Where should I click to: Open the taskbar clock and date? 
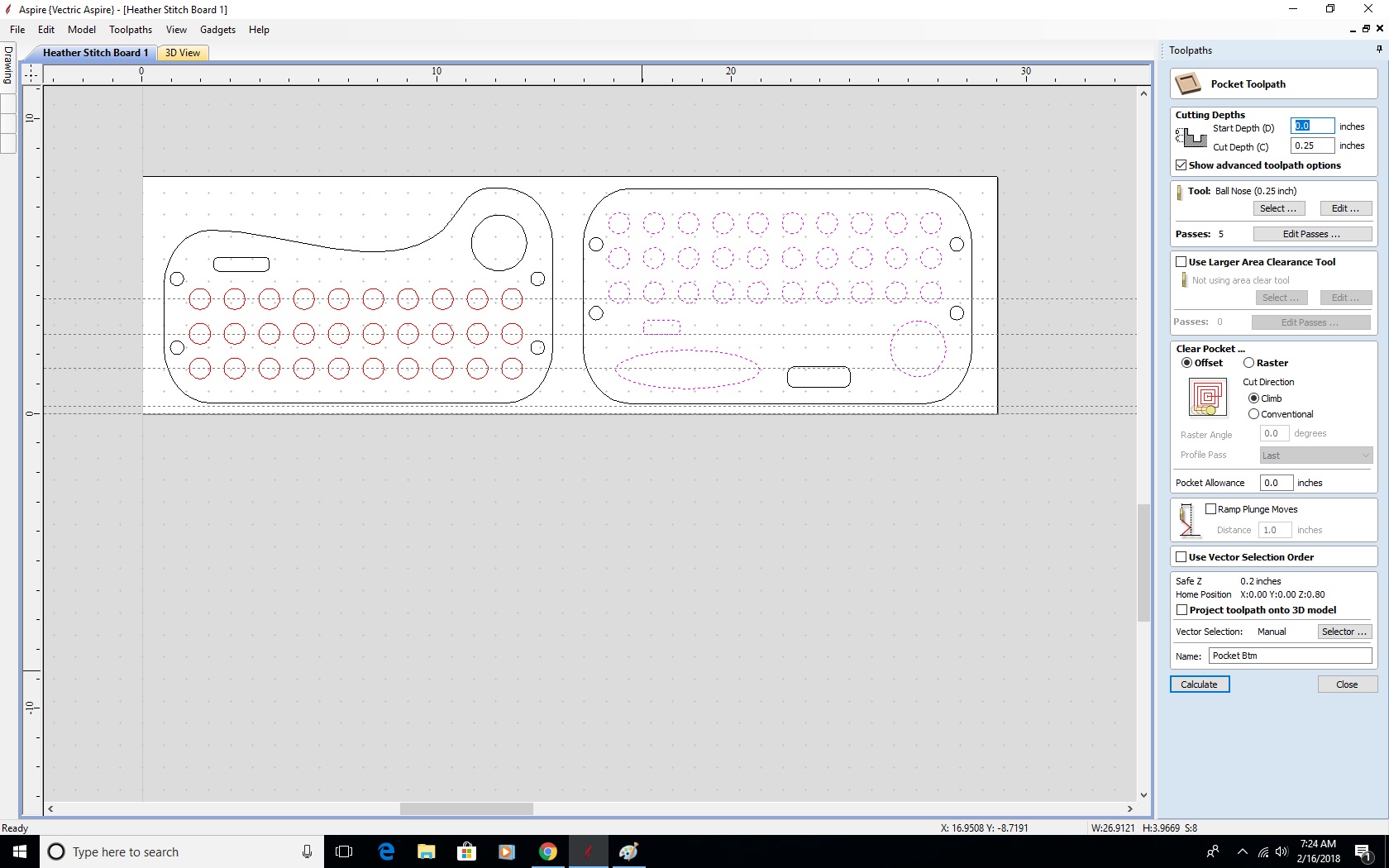(x=1318, y=851)
